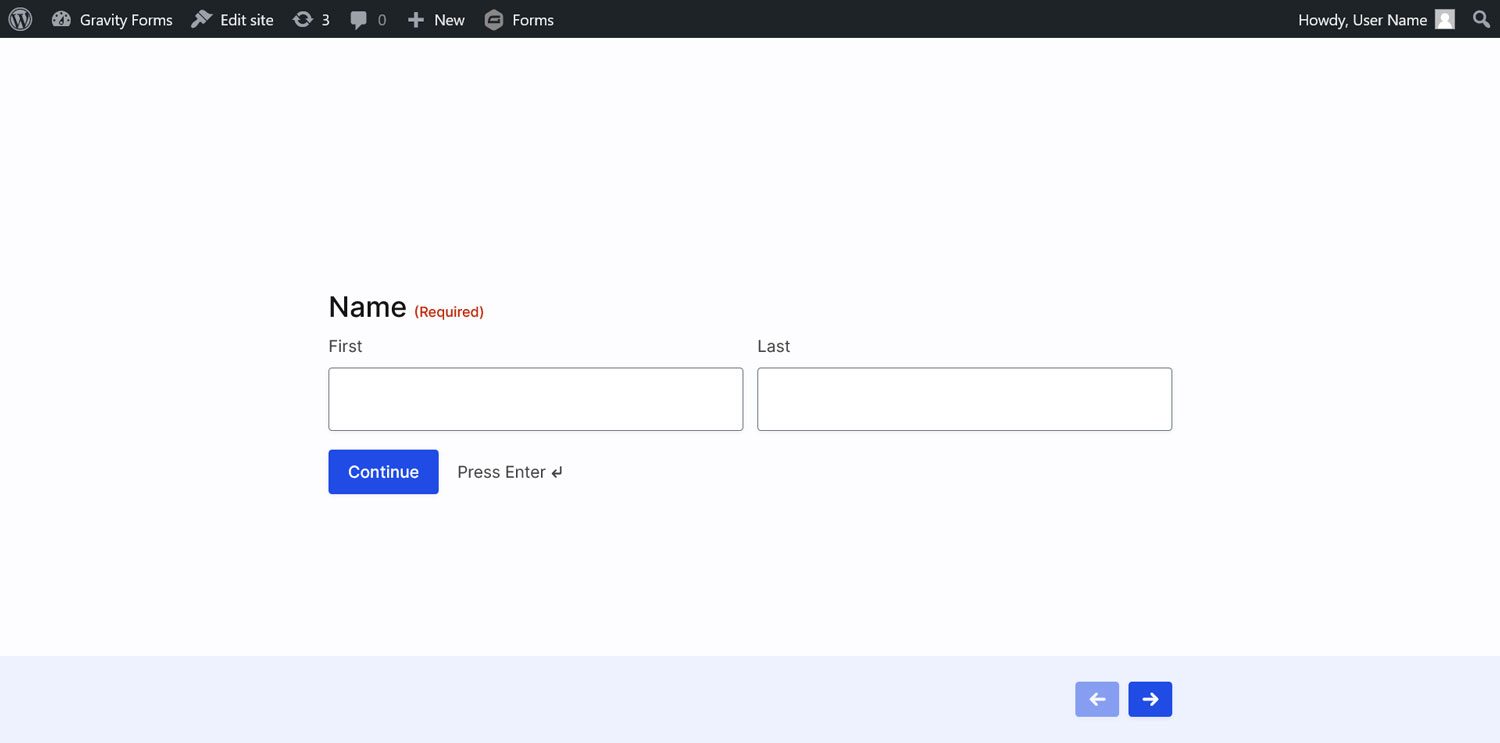The height and width of the screenshot is (743, 1500).
Task: Open the Gravity Forms site menu
Action: tap(112, 19)
